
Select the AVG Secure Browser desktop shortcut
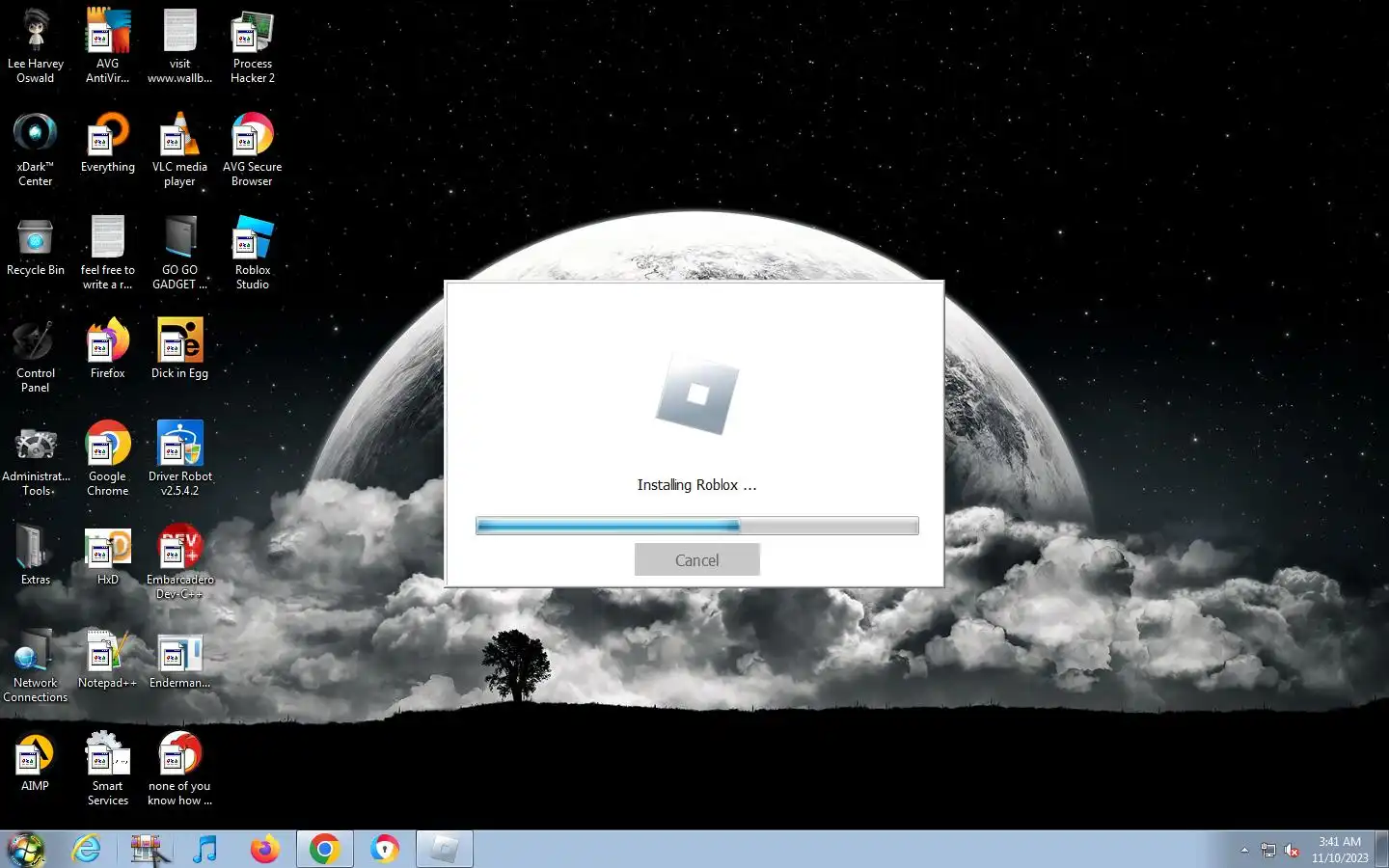253,149
